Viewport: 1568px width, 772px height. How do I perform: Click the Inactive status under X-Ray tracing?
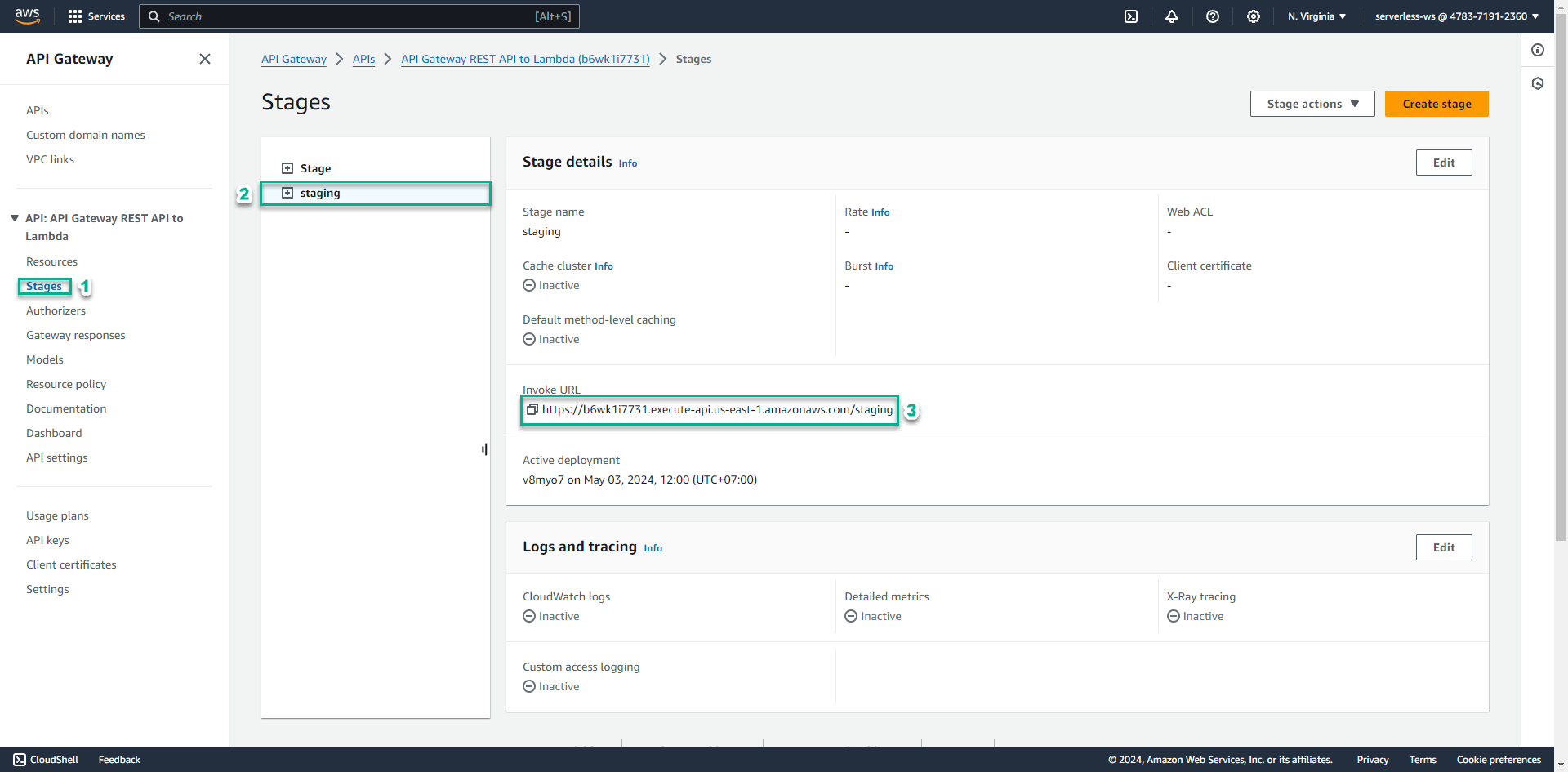click(1195, 616)
